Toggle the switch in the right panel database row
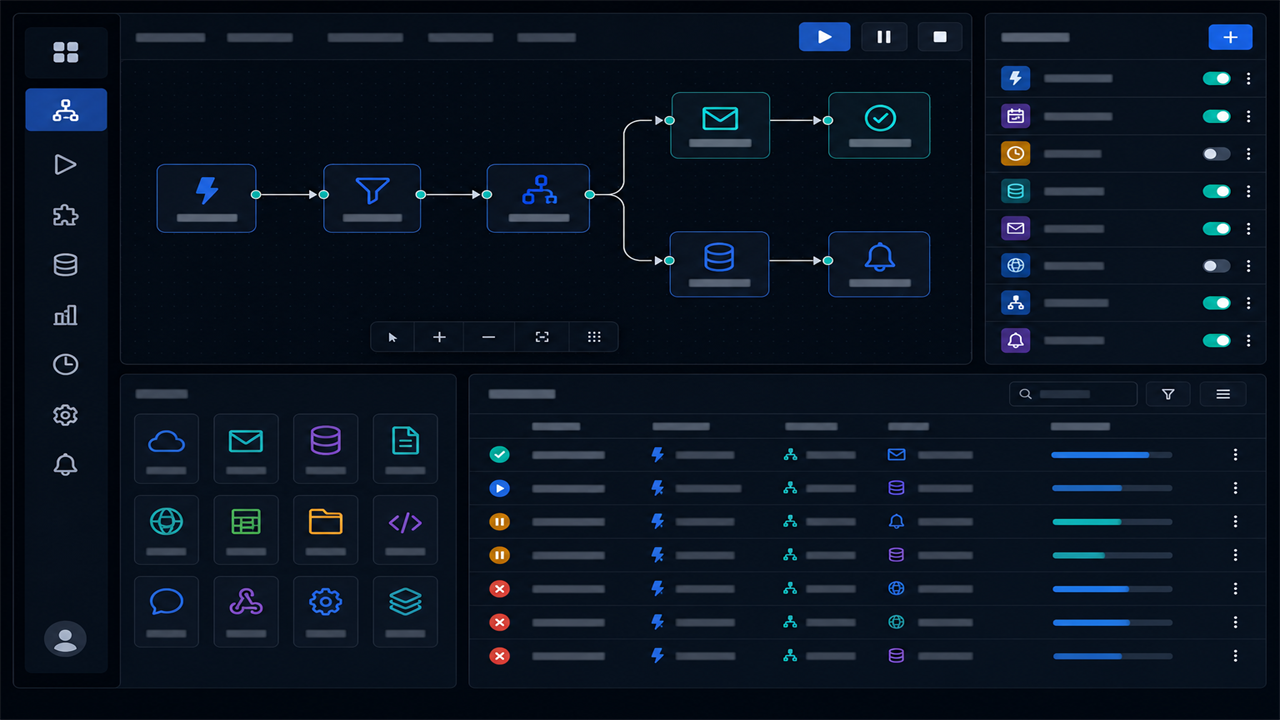 click(1216, 191)
